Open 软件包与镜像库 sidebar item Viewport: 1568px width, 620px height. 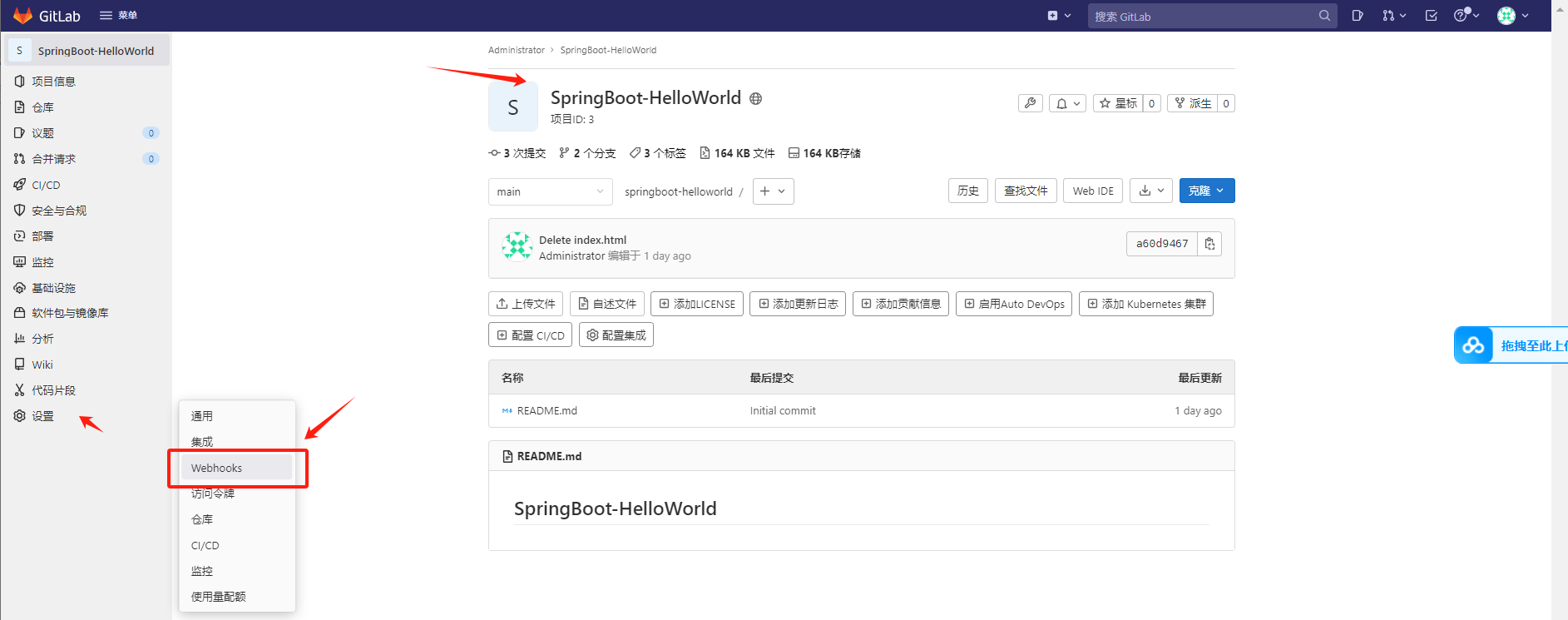point(87,313)
